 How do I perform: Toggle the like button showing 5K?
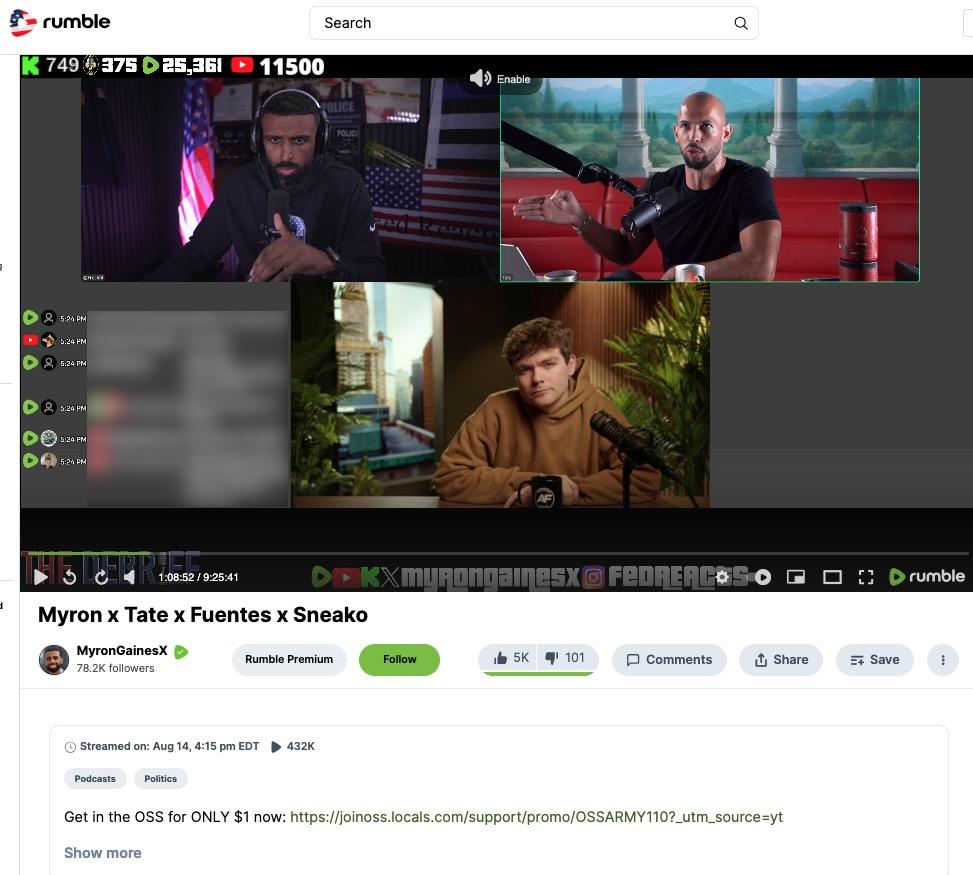(x=511, y=658)
